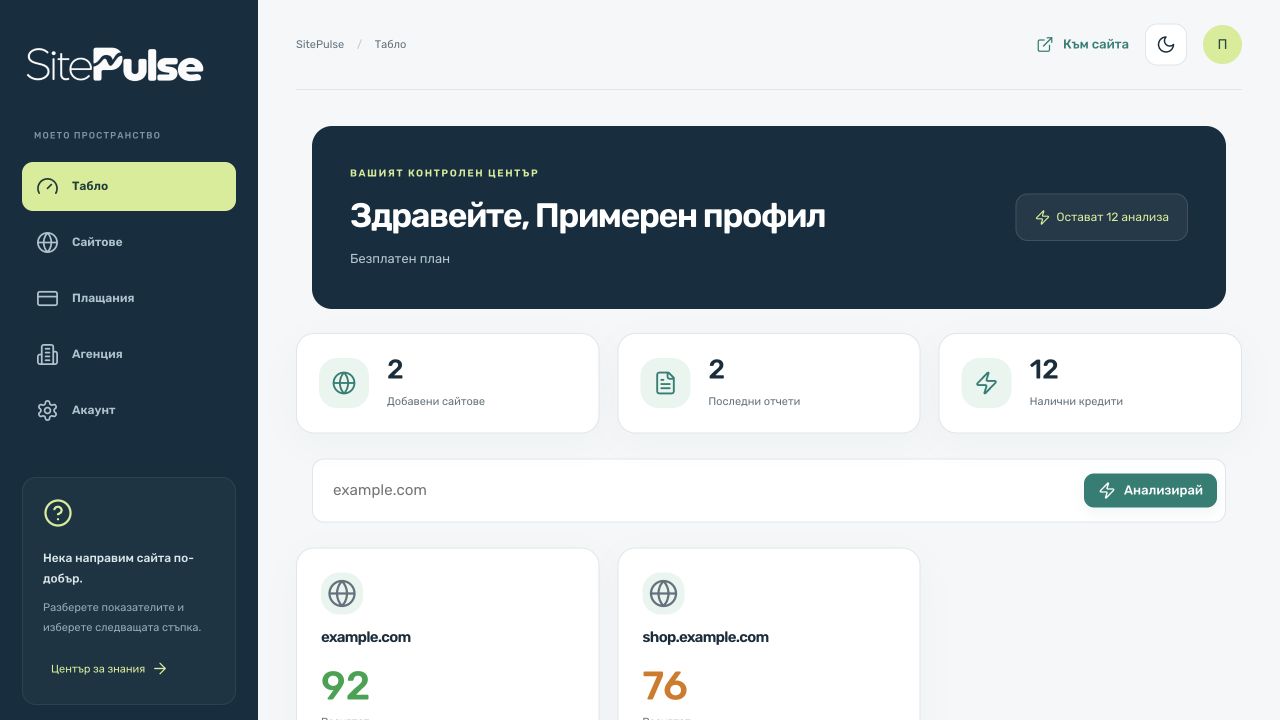Click the globe icon beside Сайтове

pos(47,242)
